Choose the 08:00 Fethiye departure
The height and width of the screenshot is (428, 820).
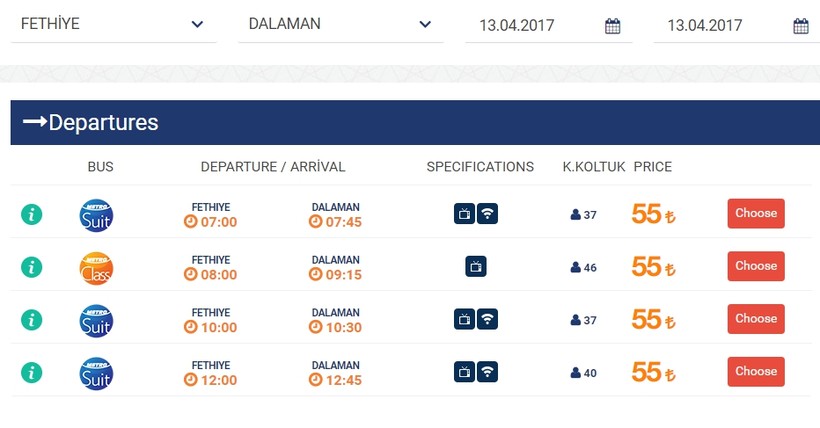tap(755, 266)
